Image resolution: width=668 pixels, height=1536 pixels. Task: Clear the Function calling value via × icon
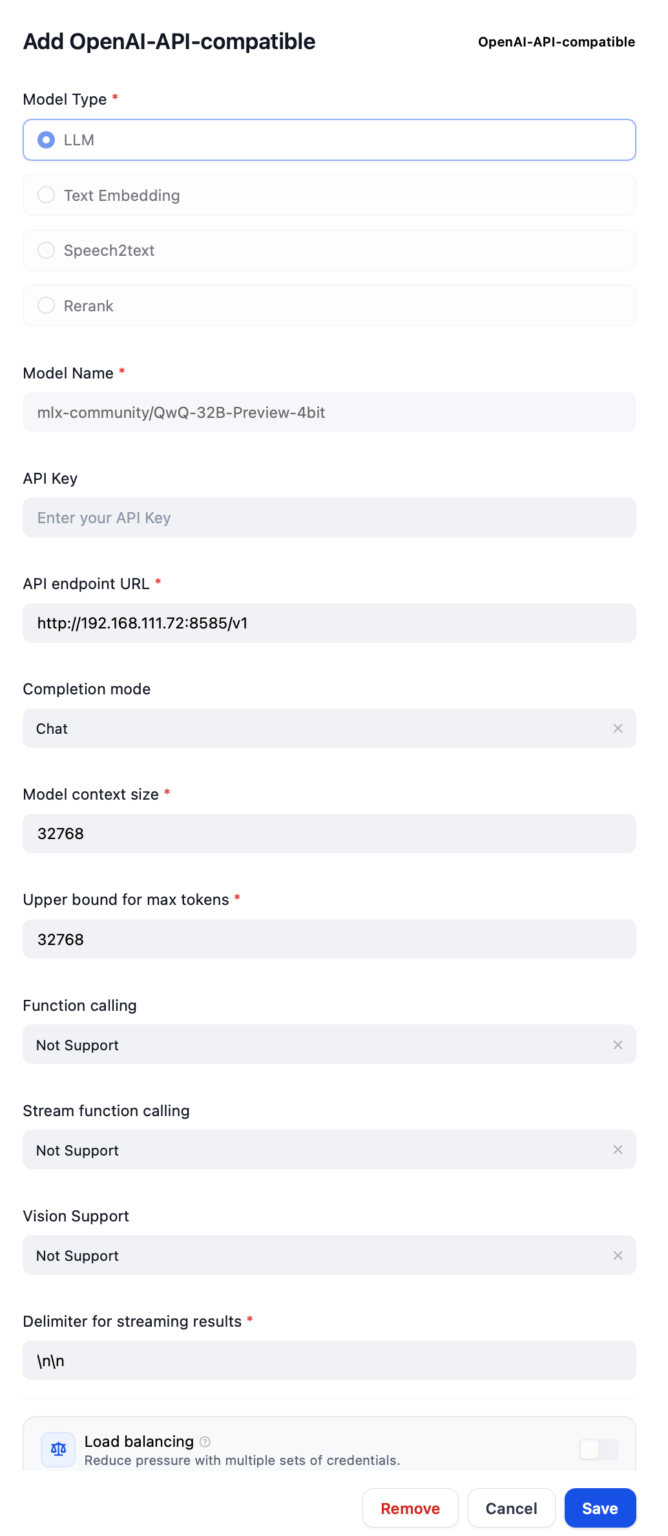coord(618,1044)
